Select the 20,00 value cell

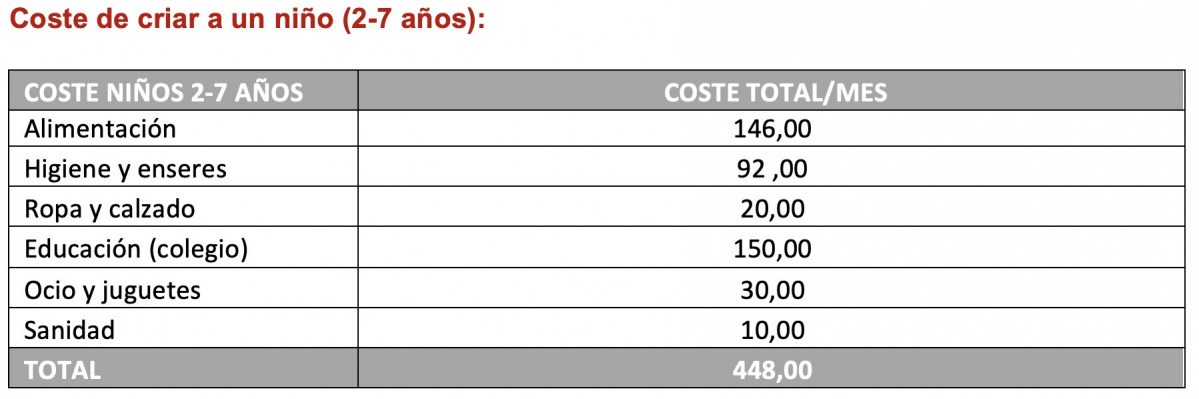point(772,209)
